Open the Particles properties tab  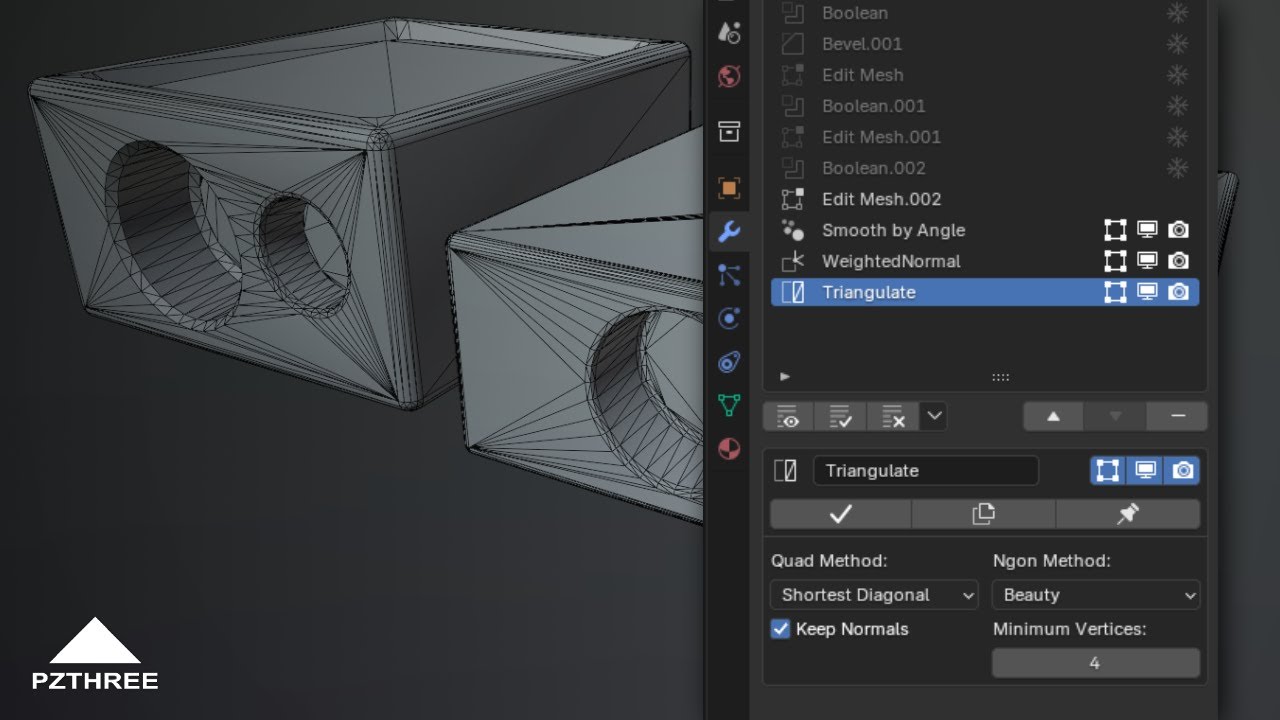pos(729,275)
